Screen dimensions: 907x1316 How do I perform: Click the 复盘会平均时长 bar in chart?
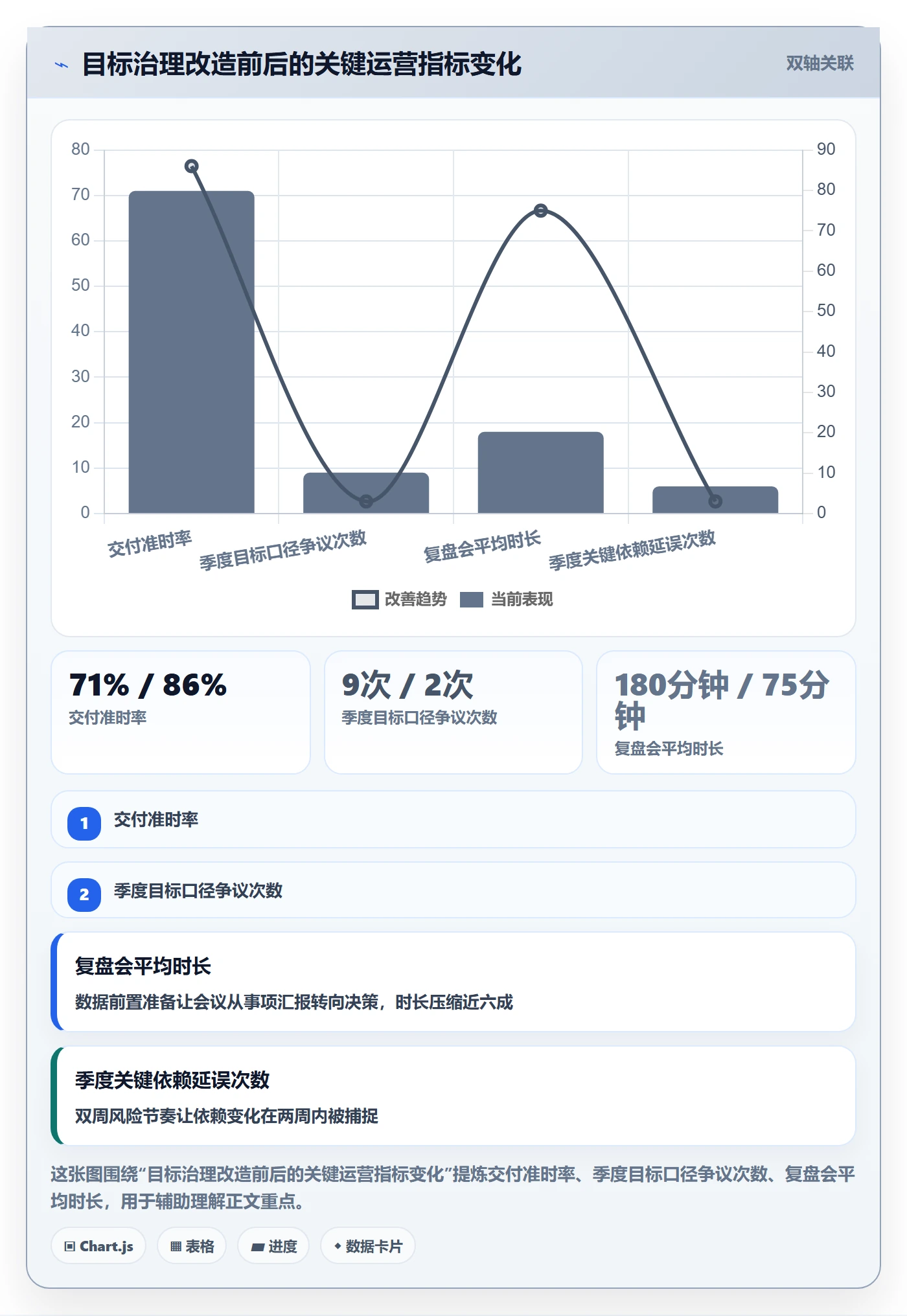pos(541,472)
